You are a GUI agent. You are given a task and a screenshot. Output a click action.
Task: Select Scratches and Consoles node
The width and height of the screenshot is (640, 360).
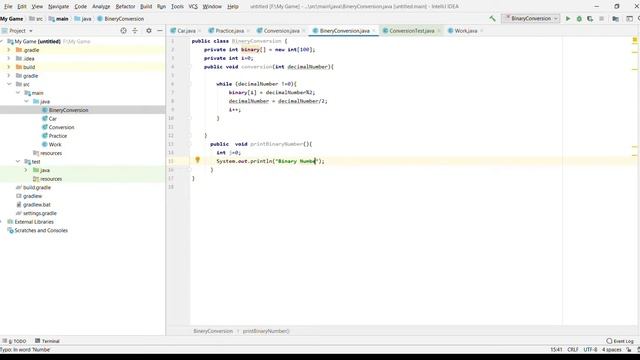coord(41,230)
